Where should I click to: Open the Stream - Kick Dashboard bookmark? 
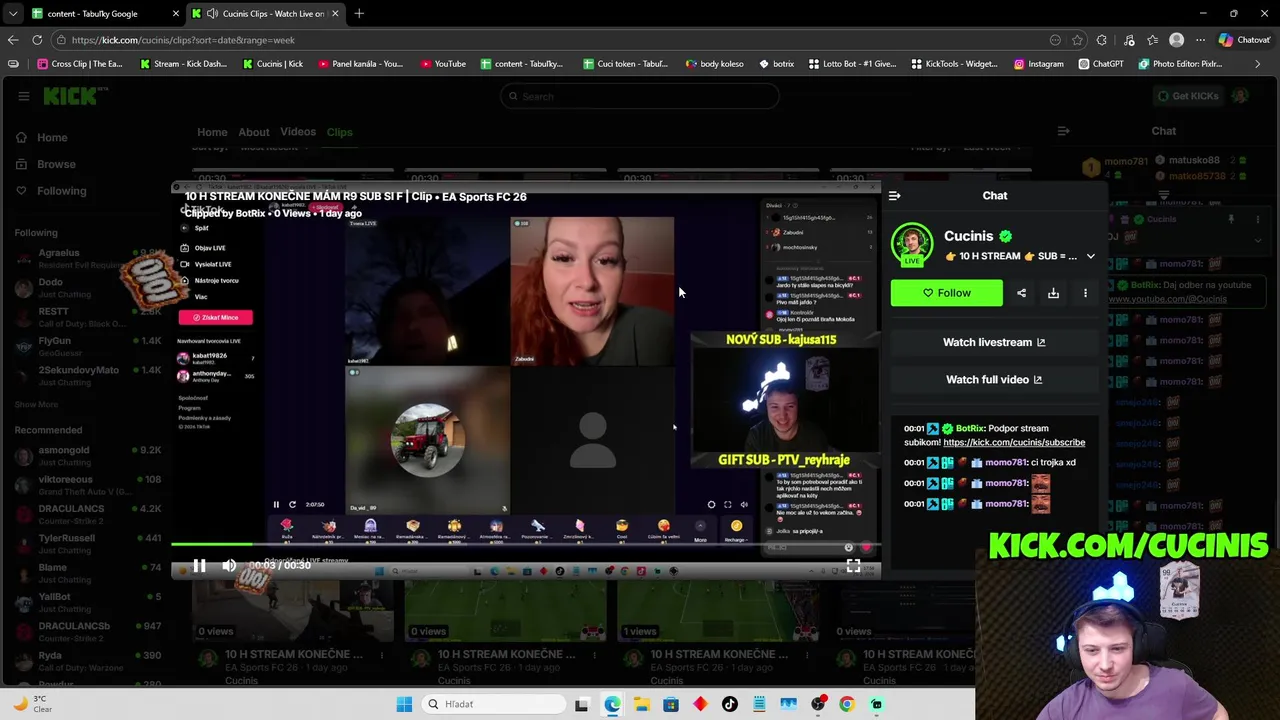click(x=183, y=64)
